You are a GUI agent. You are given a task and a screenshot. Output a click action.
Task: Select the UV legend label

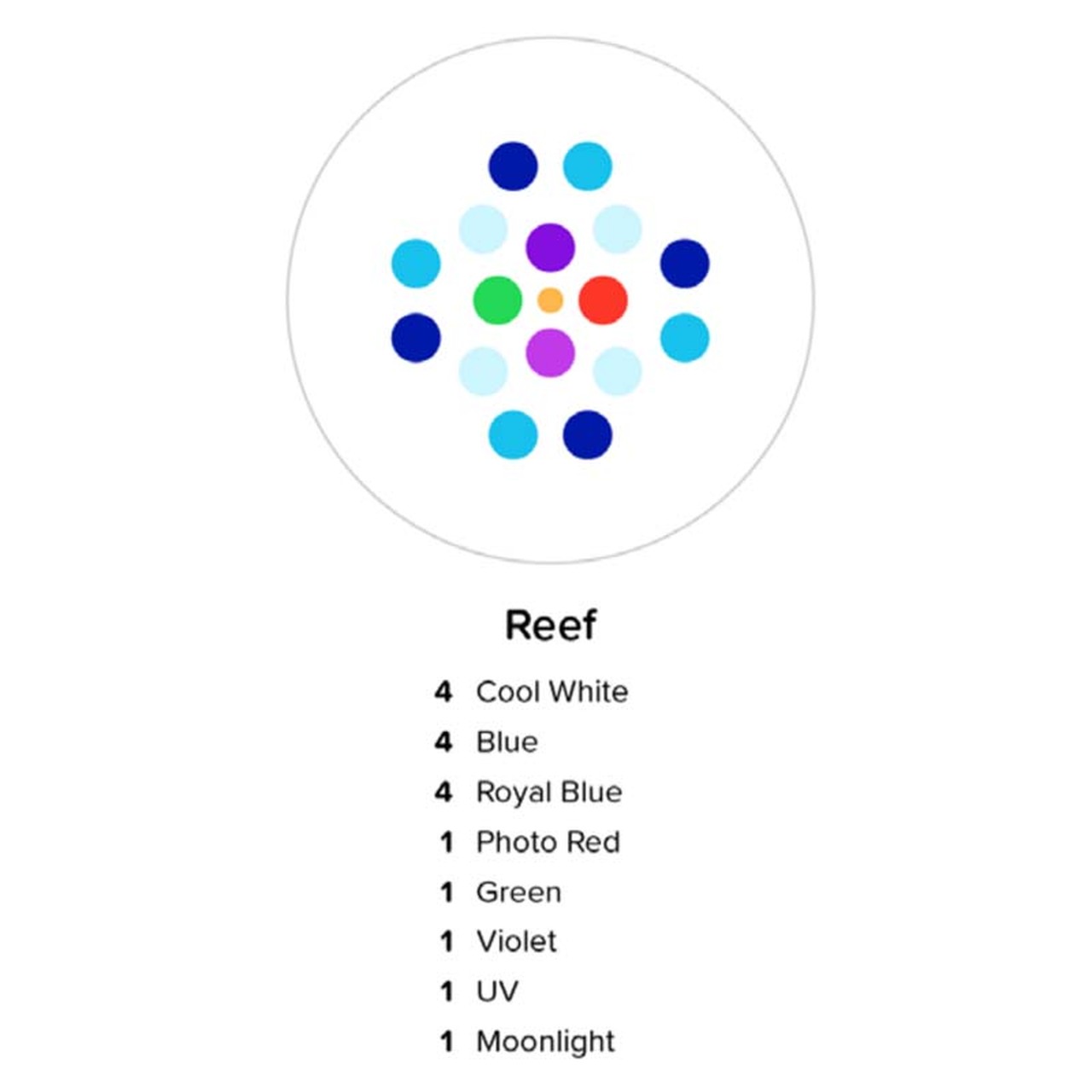(497, 991)
